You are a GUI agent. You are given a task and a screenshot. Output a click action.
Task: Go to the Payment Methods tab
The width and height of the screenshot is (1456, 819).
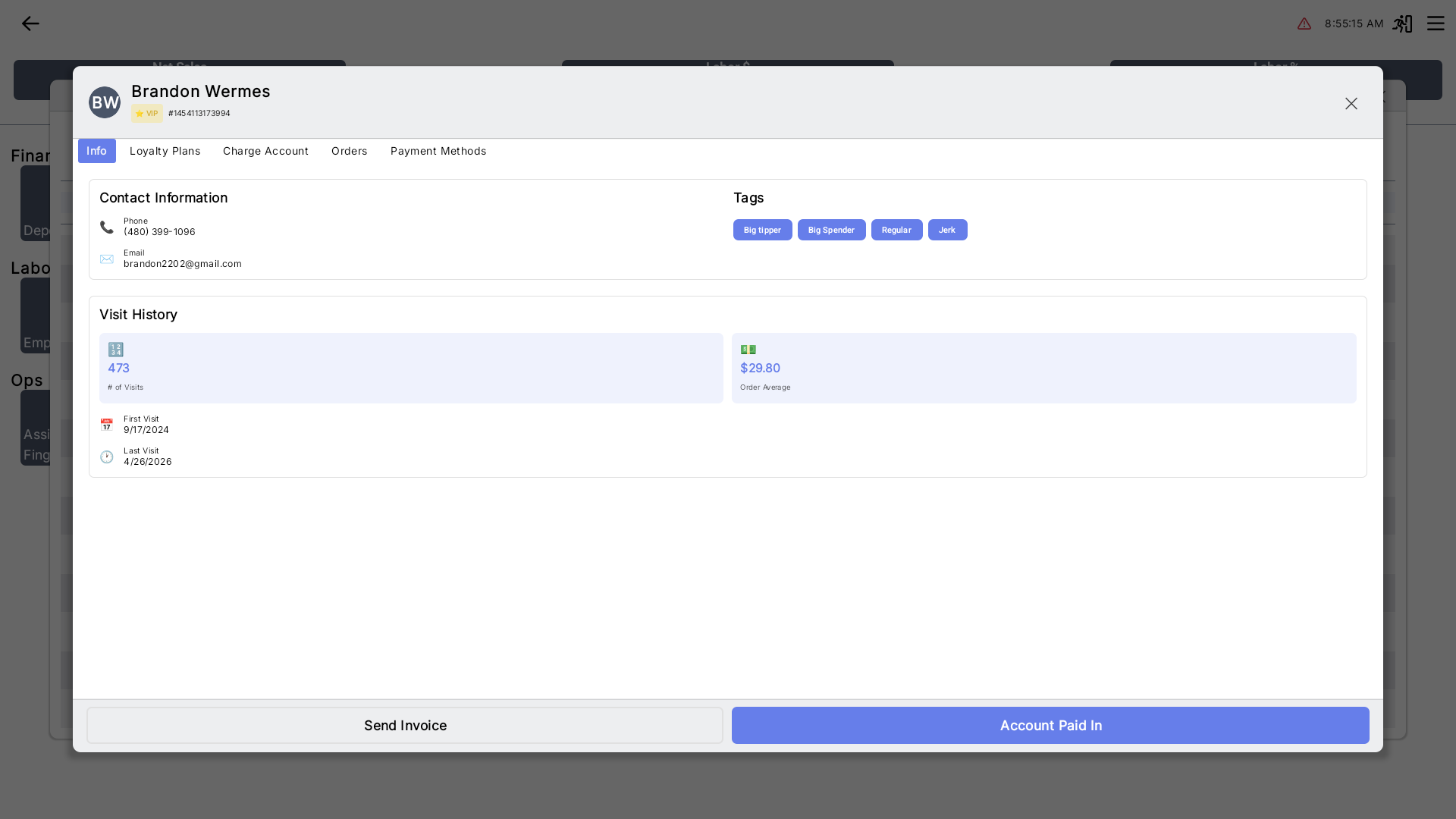pos(438,151)
